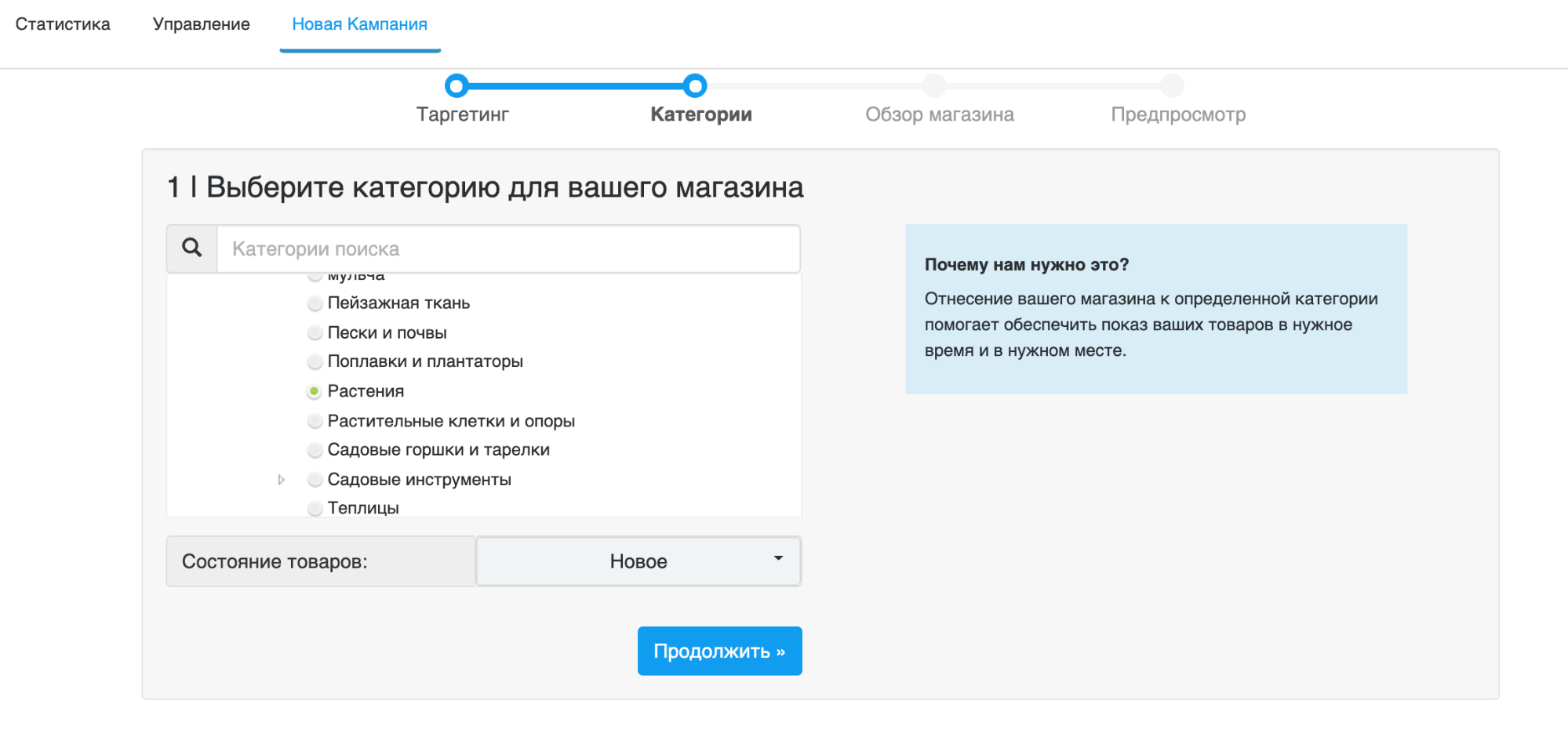Open the Новая Кампания tab
This screenshot has width=1568, height=751.
point(359,24)
